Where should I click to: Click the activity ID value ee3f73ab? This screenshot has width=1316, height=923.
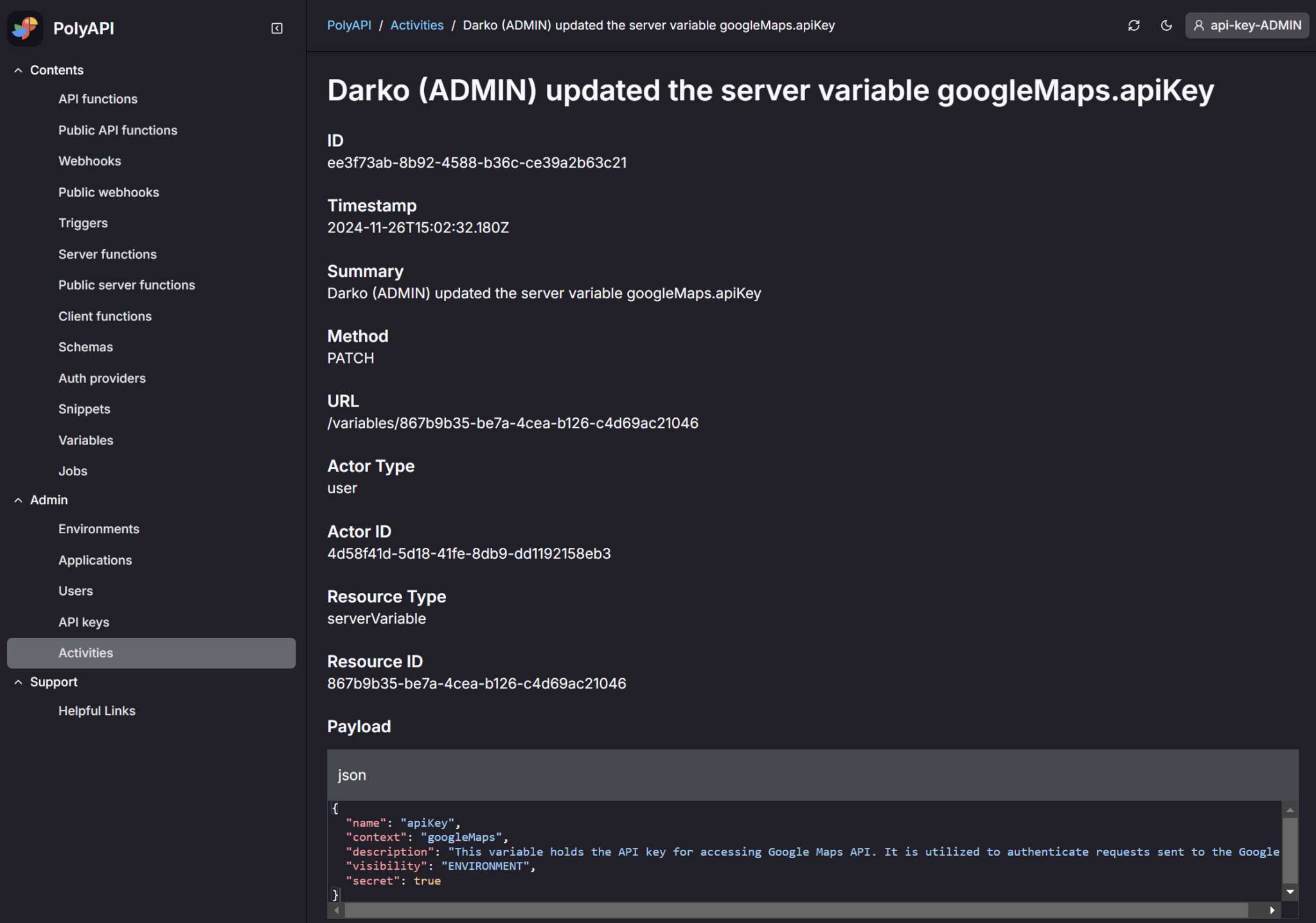(x=477, y=163)
